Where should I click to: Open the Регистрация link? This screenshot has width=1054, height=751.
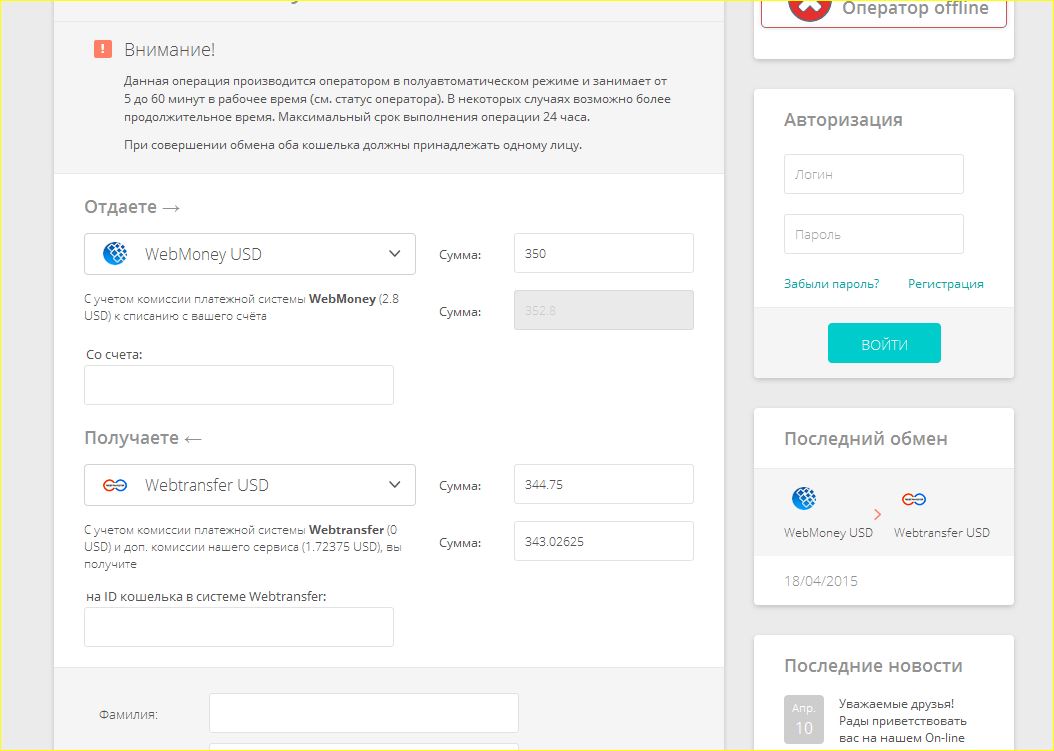(x=945, y=284)
